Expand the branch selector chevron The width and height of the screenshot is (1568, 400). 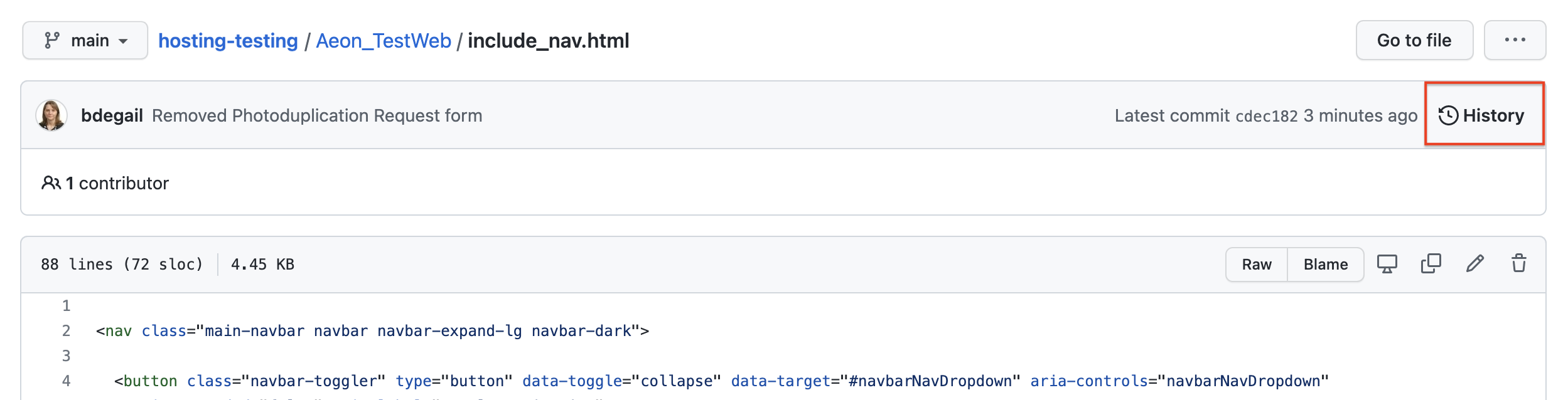[123, 40]
